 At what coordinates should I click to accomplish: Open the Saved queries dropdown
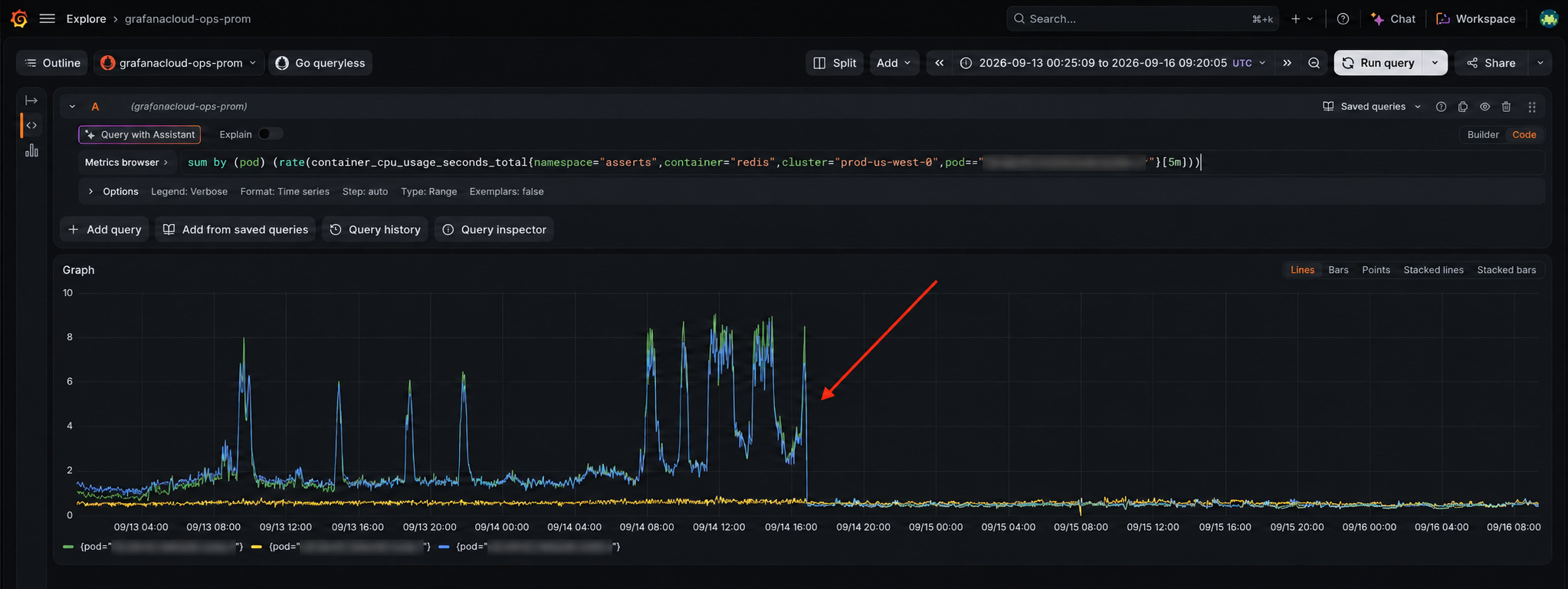(x=1372, y=107)
